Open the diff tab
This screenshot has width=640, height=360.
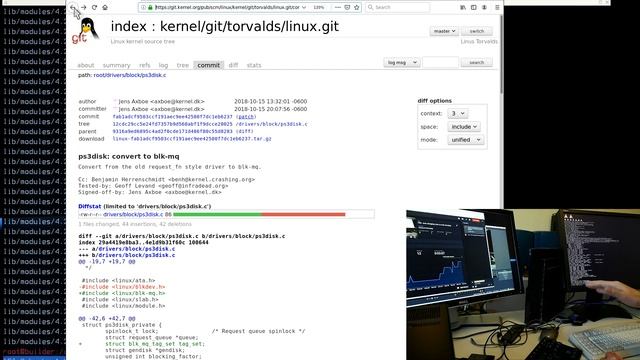(x=233, y=65)
